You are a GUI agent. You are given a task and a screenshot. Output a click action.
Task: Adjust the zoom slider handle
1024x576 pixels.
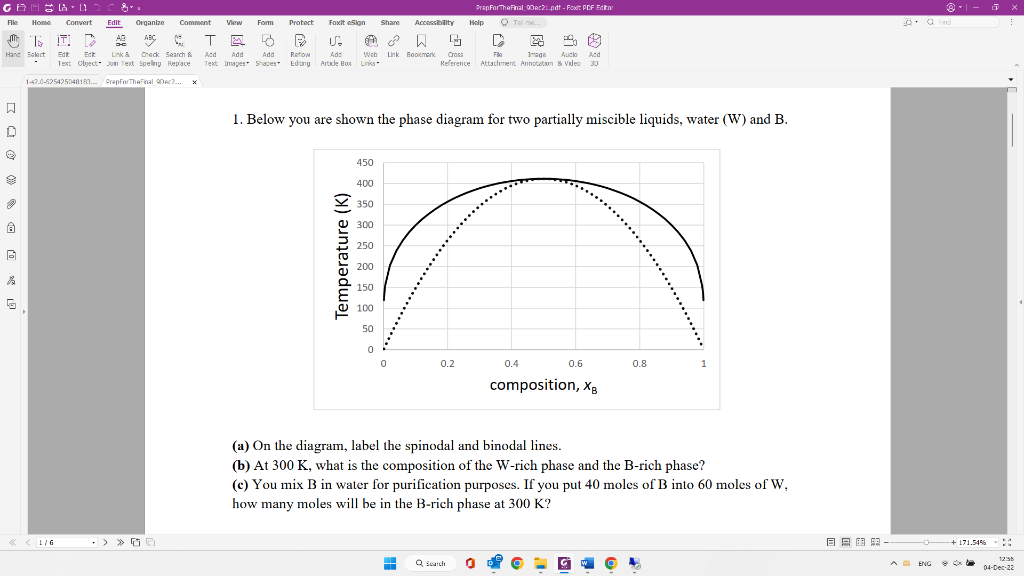click(926, 543)
